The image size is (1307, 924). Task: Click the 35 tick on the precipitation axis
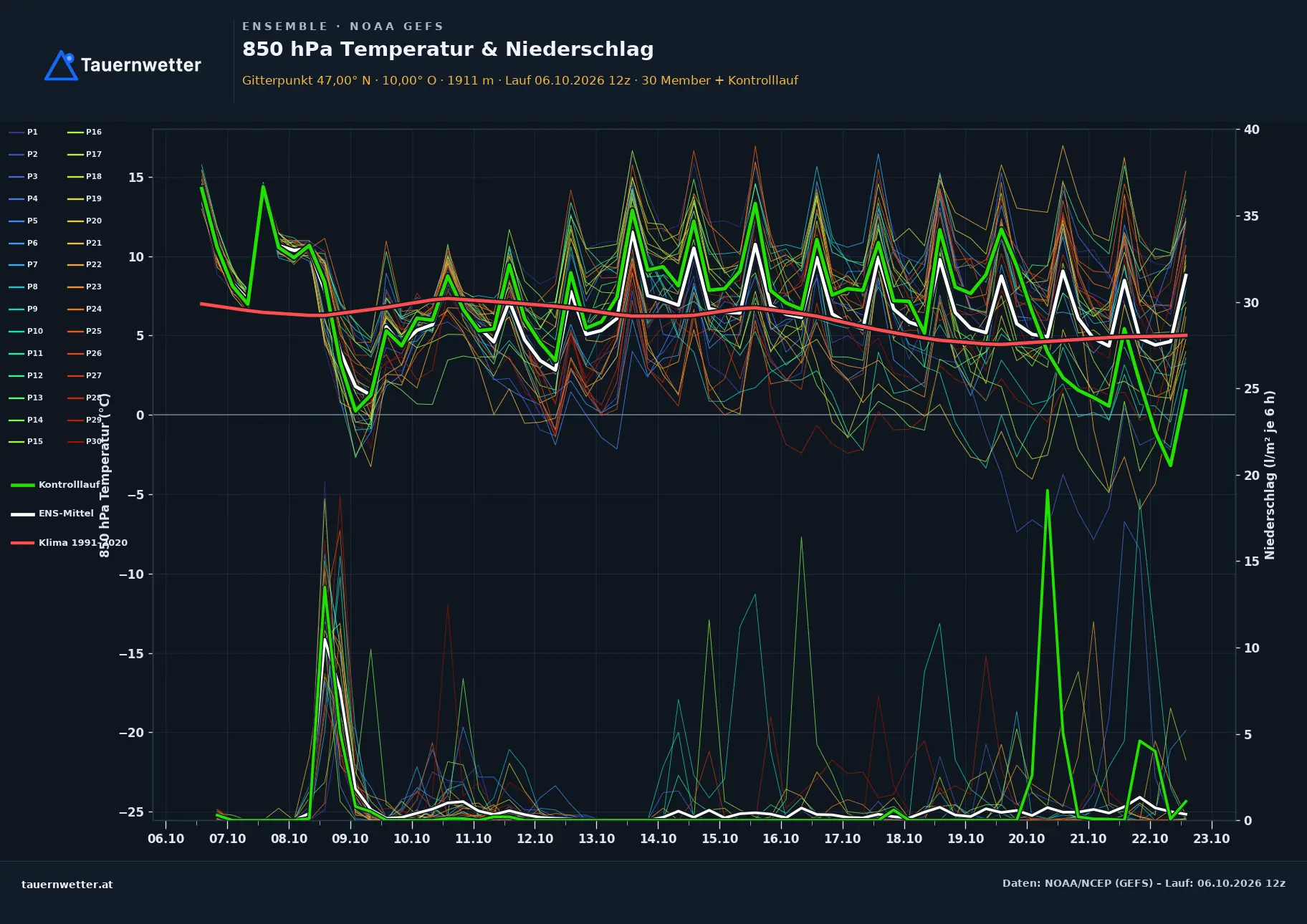click(x=1252, y=216)
